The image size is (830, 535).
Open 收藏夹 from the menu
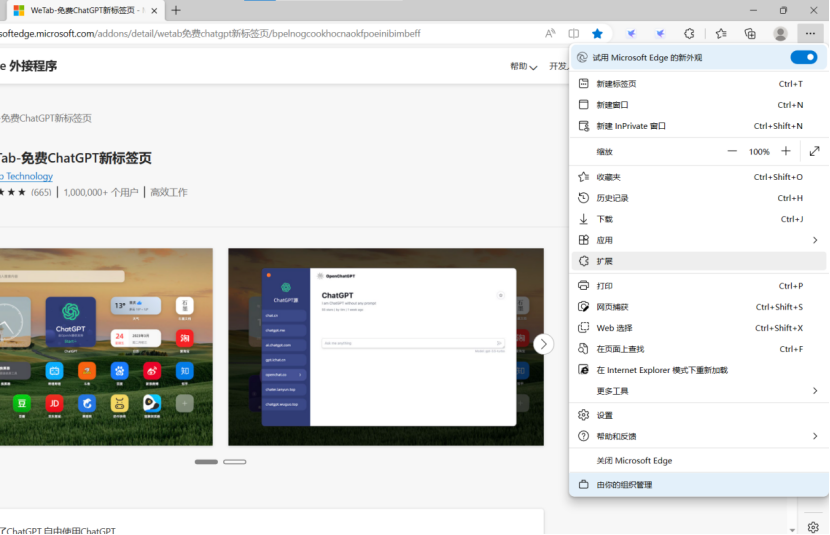coord(699,177)
